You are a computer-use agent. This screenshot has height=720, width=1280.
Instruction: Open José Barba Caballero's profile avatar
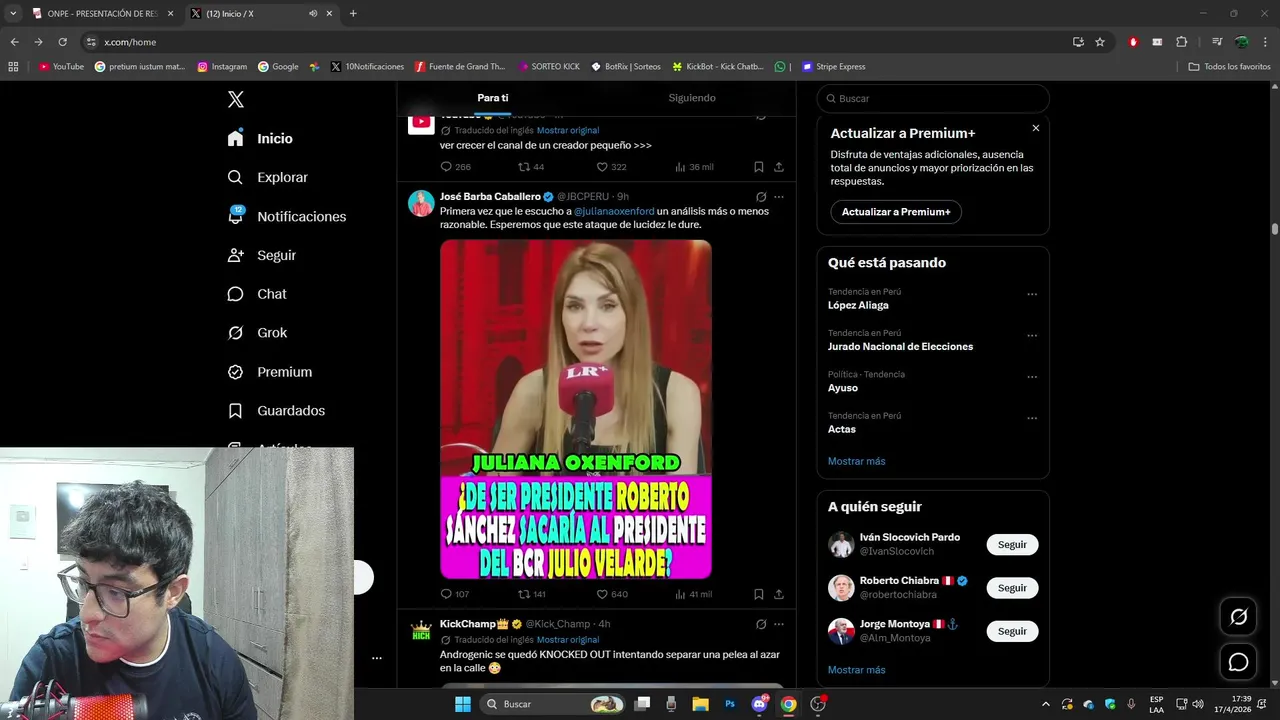[x=421, y=203]
